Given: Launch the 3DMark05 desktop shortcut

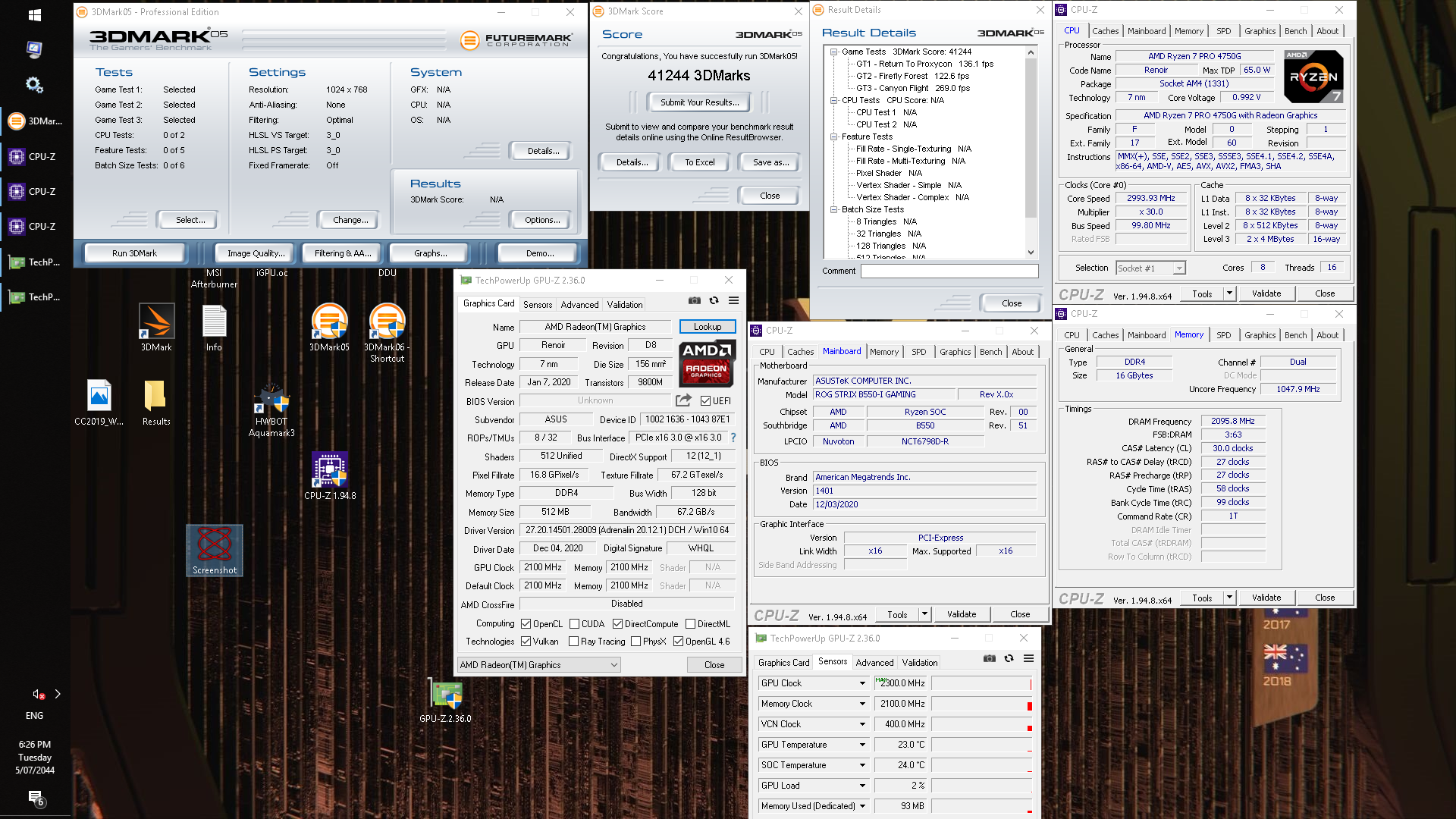Looking at the screenshot, I should (329, 327).
